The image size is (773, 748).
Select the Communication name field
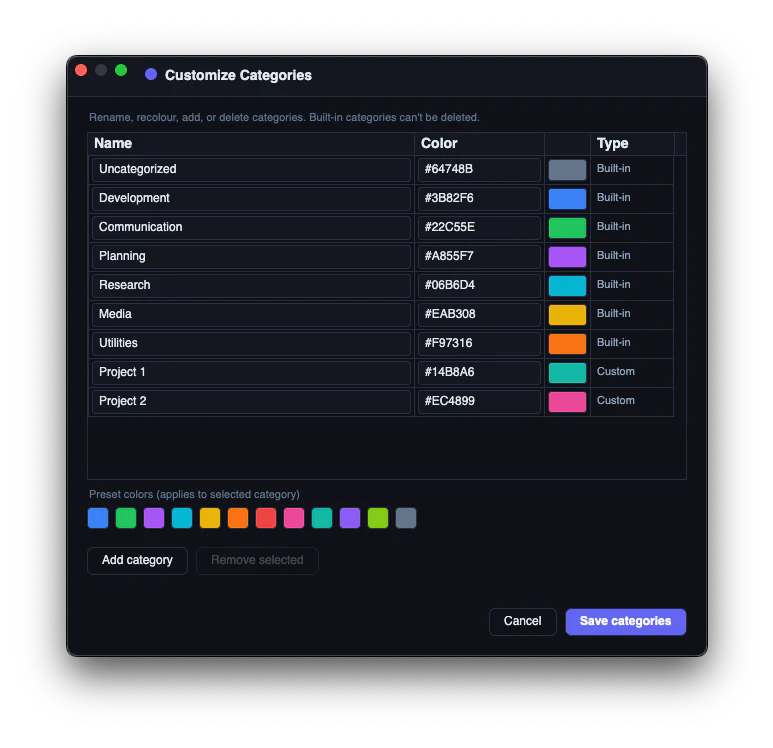tap(251, 228)
